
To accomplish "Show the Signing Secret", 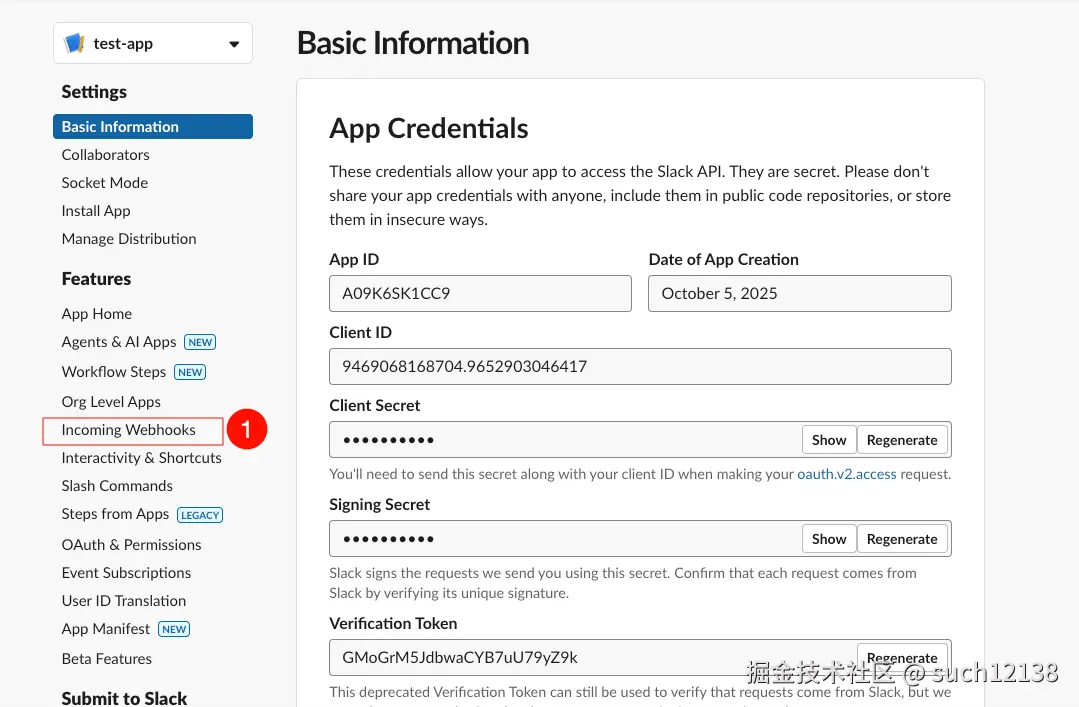I will tap(829, 539).
